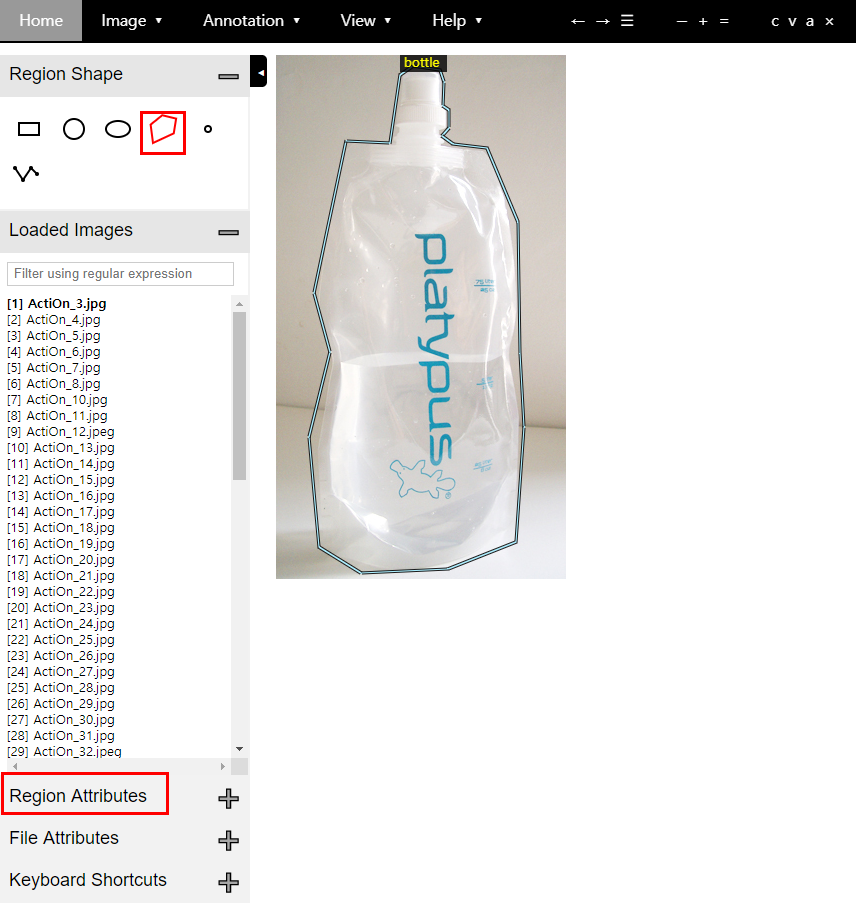Image resolution: width=856 pixels, height=908 pixels.
Task: Open ActiOn_5.jpg in image list
Action: 54,336
